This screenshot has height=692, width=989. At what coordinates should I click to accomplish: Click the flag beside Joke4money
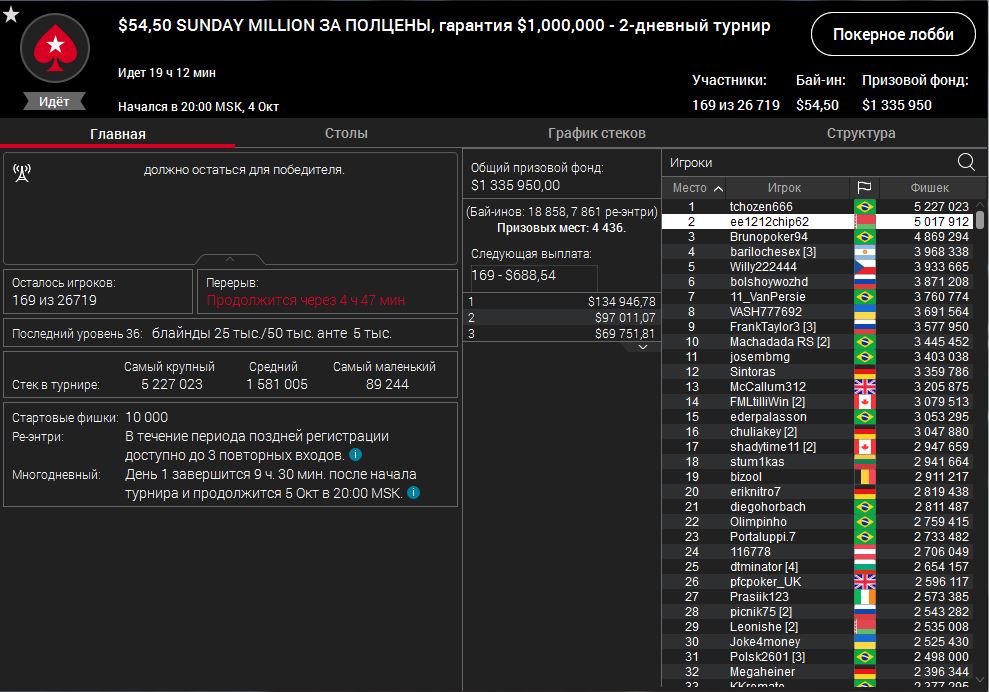pyautogui.click(x=864, y=642)
